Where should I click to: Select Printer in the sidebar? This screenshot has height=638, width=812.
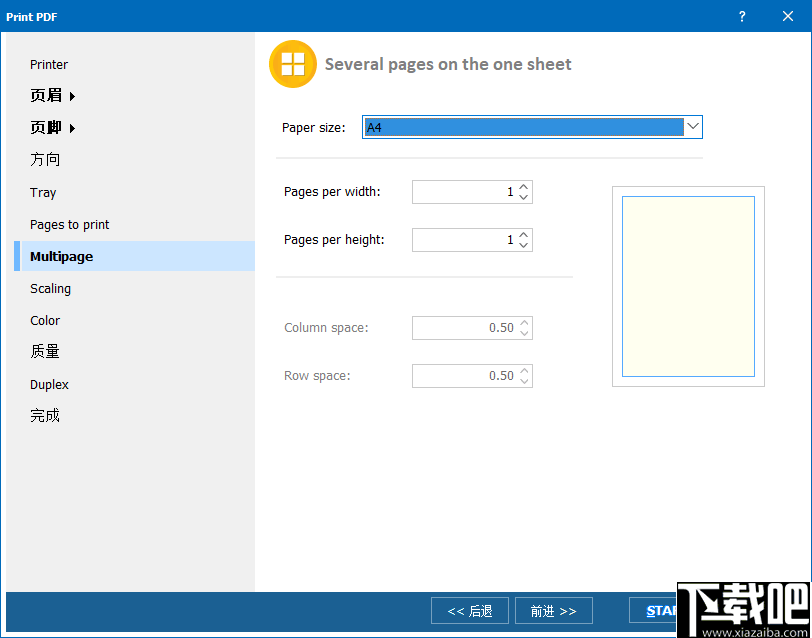(x=49, y=64)
